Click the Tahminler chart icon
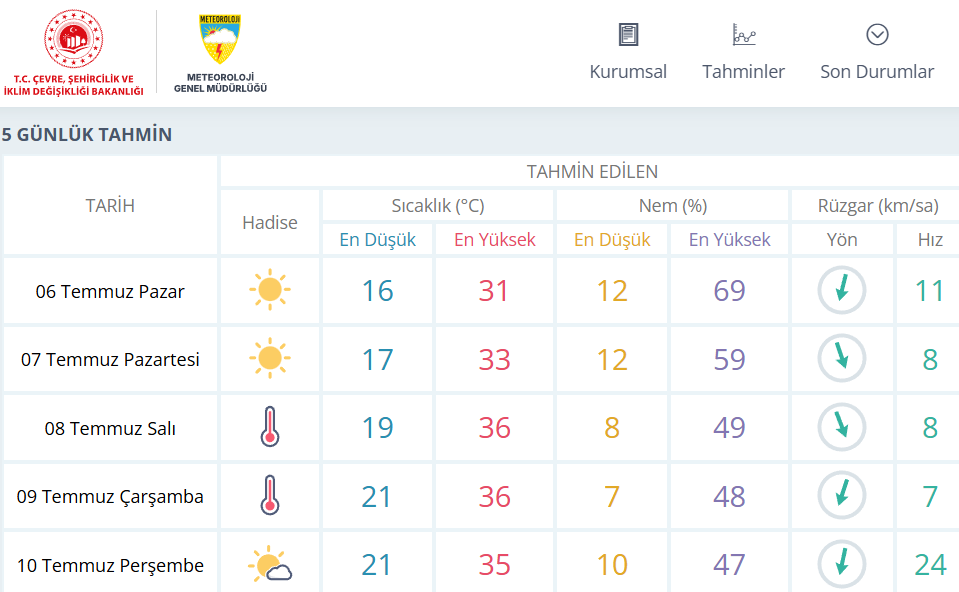This screenshot has height=592, width=959. click(744, 34)
